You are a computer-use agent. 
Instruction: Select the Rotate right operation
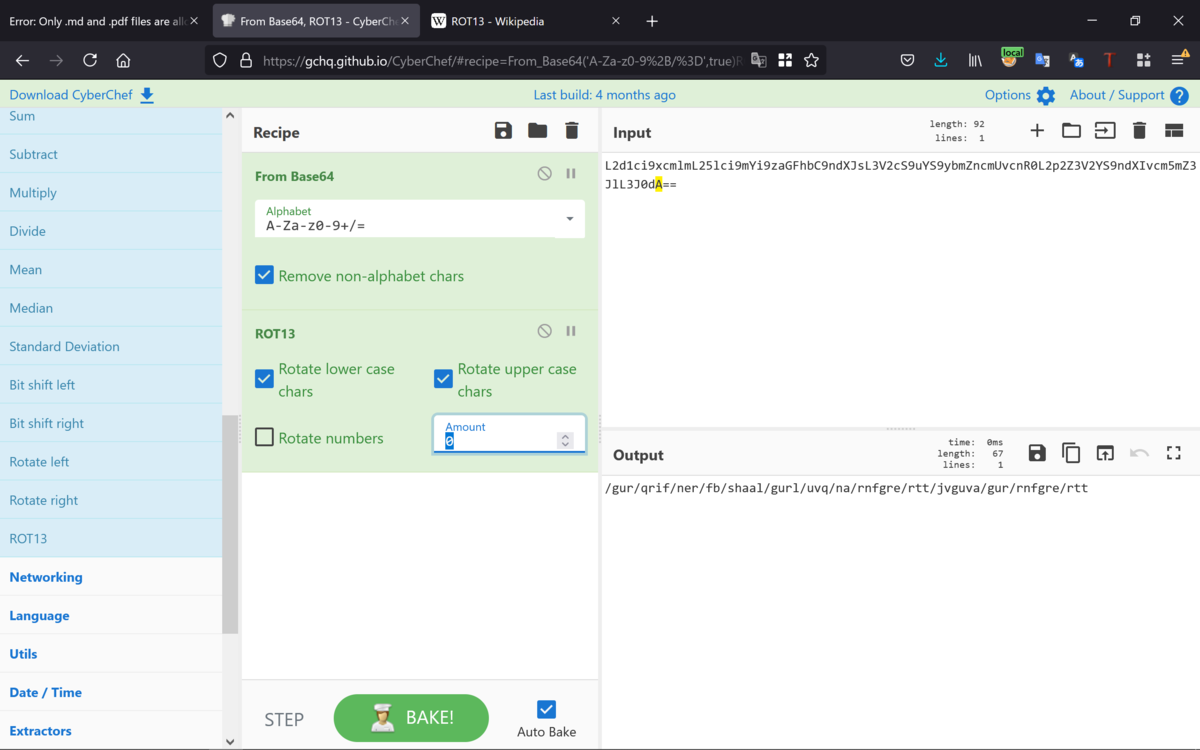(x=111, y=500)
